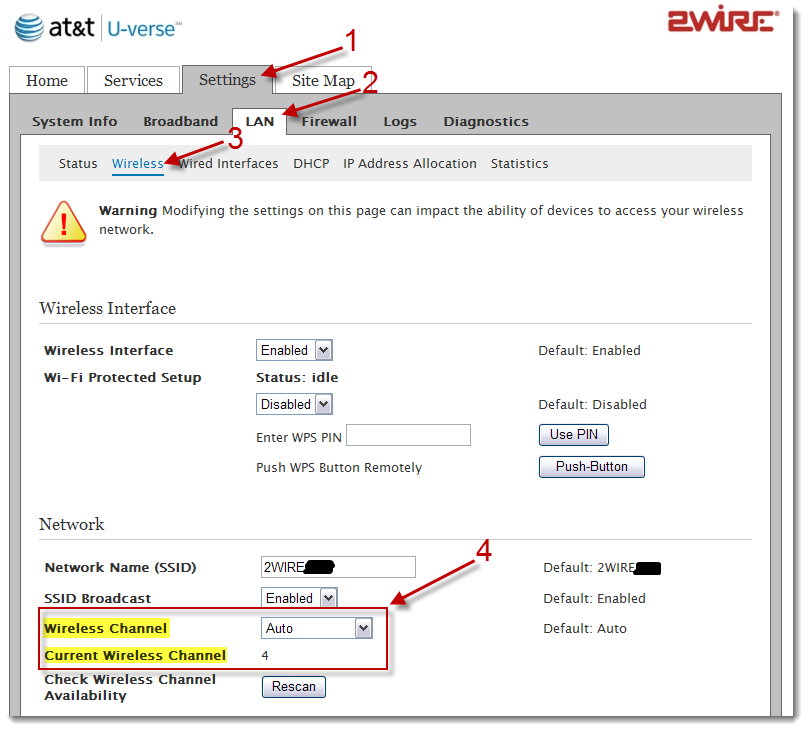Screen dimensions: 808x731
Task: Expand the Wireless Interface Enabled dropdown
Action: (x=295, y=351)
